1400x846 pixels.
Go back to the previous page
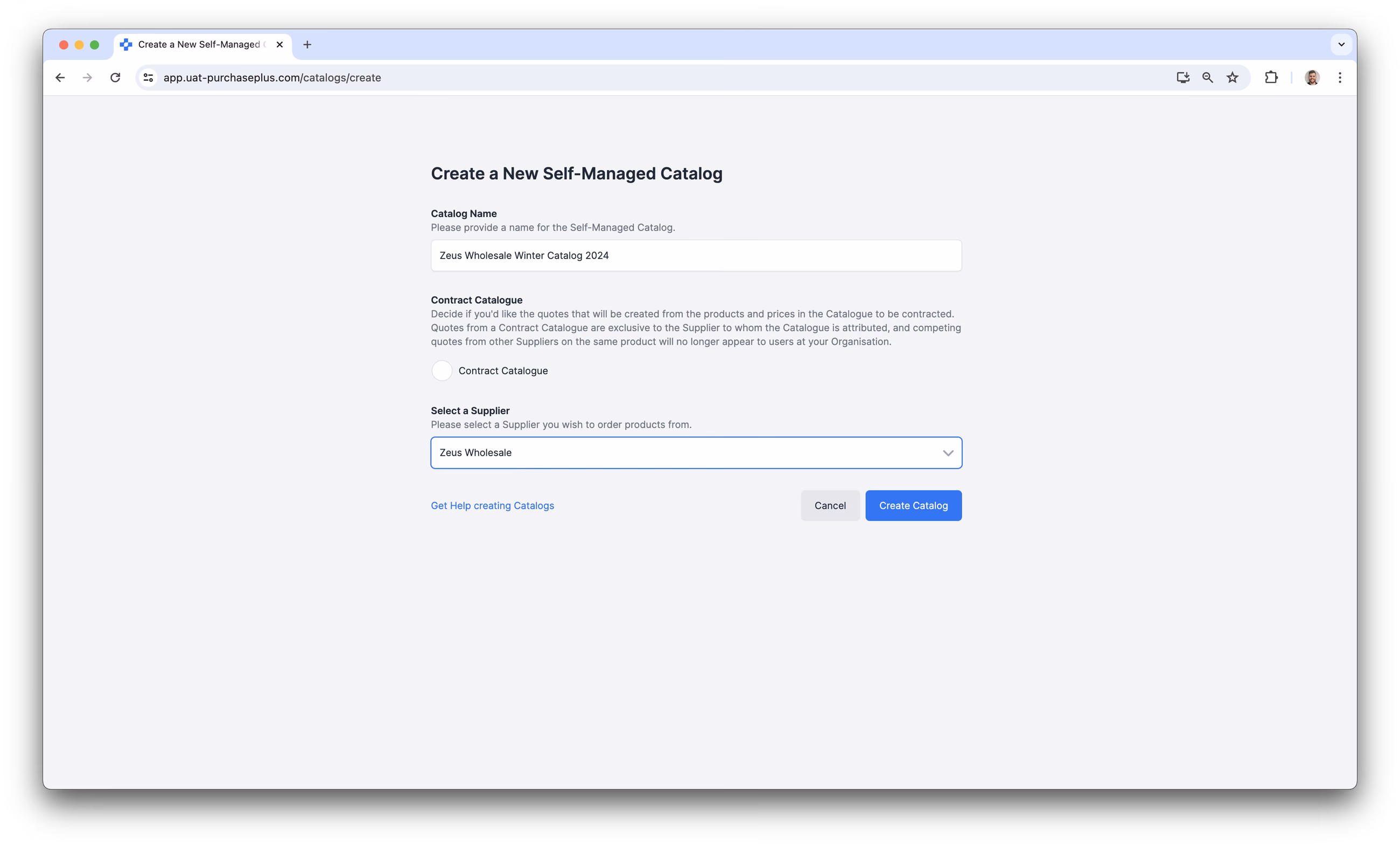(60, 78)
